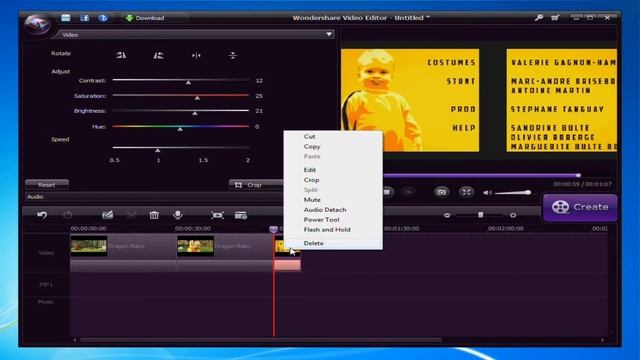Viewport: 640px width, 360px height.
Task: Switch preview to full screen icon
Action: pyautogui.click(x=466, y=192)
